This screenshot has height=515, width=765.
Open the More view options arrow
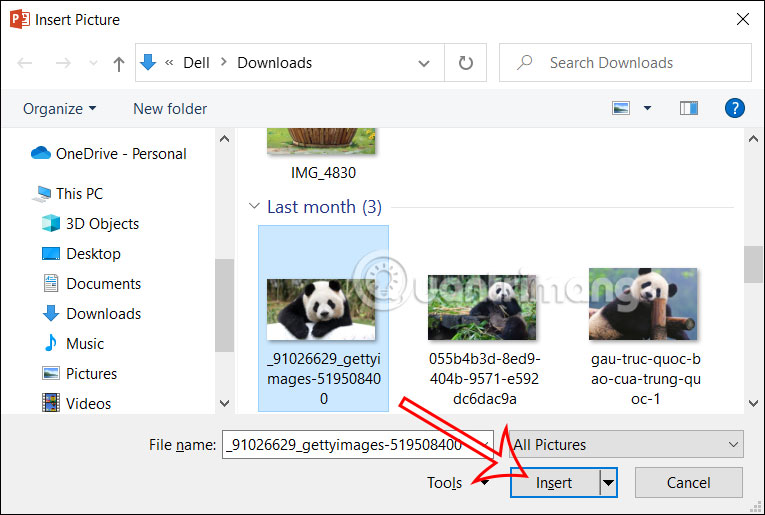coord(647,108)
